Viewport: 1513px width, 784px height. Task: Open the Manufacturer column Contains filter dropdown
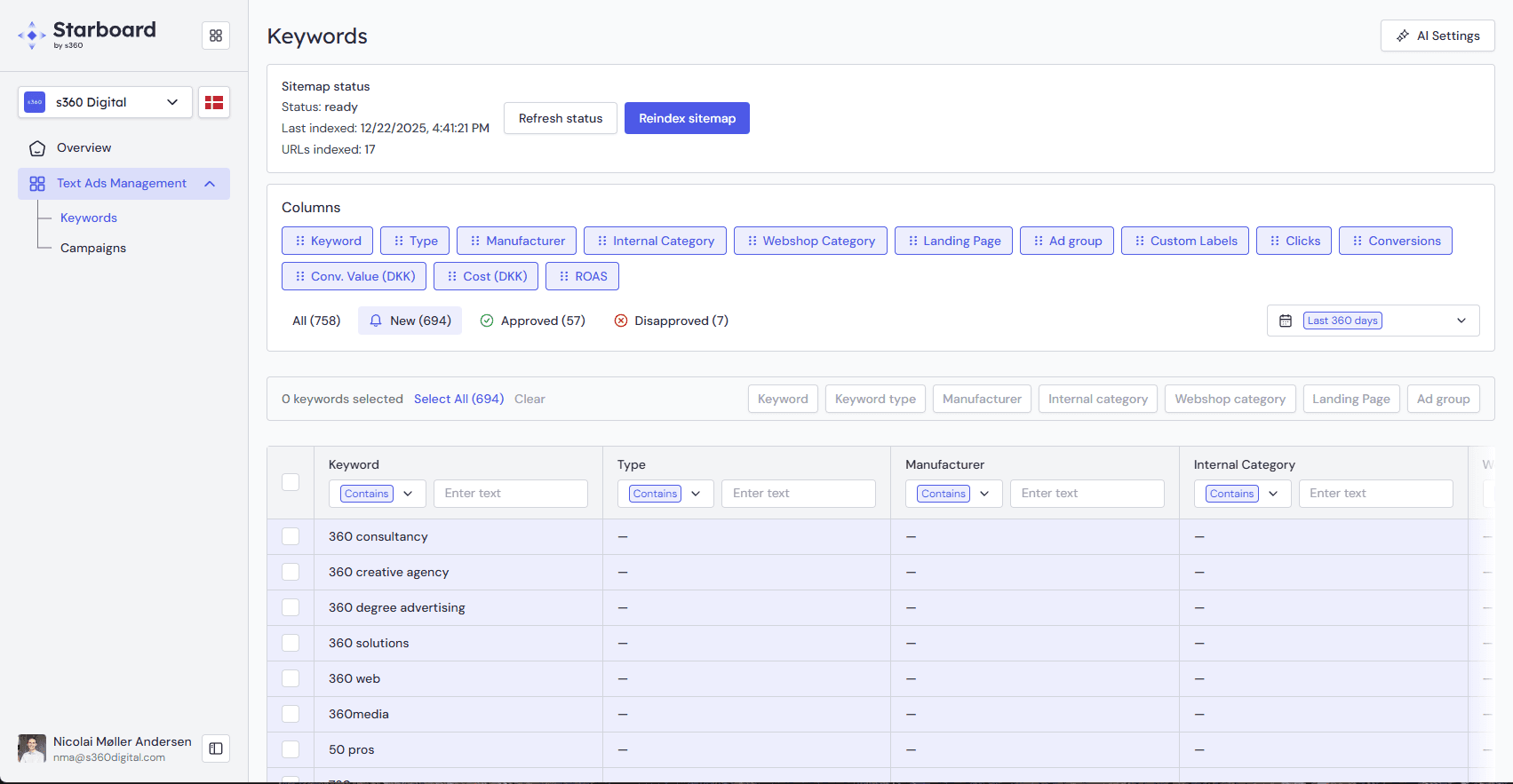(954, 494)
